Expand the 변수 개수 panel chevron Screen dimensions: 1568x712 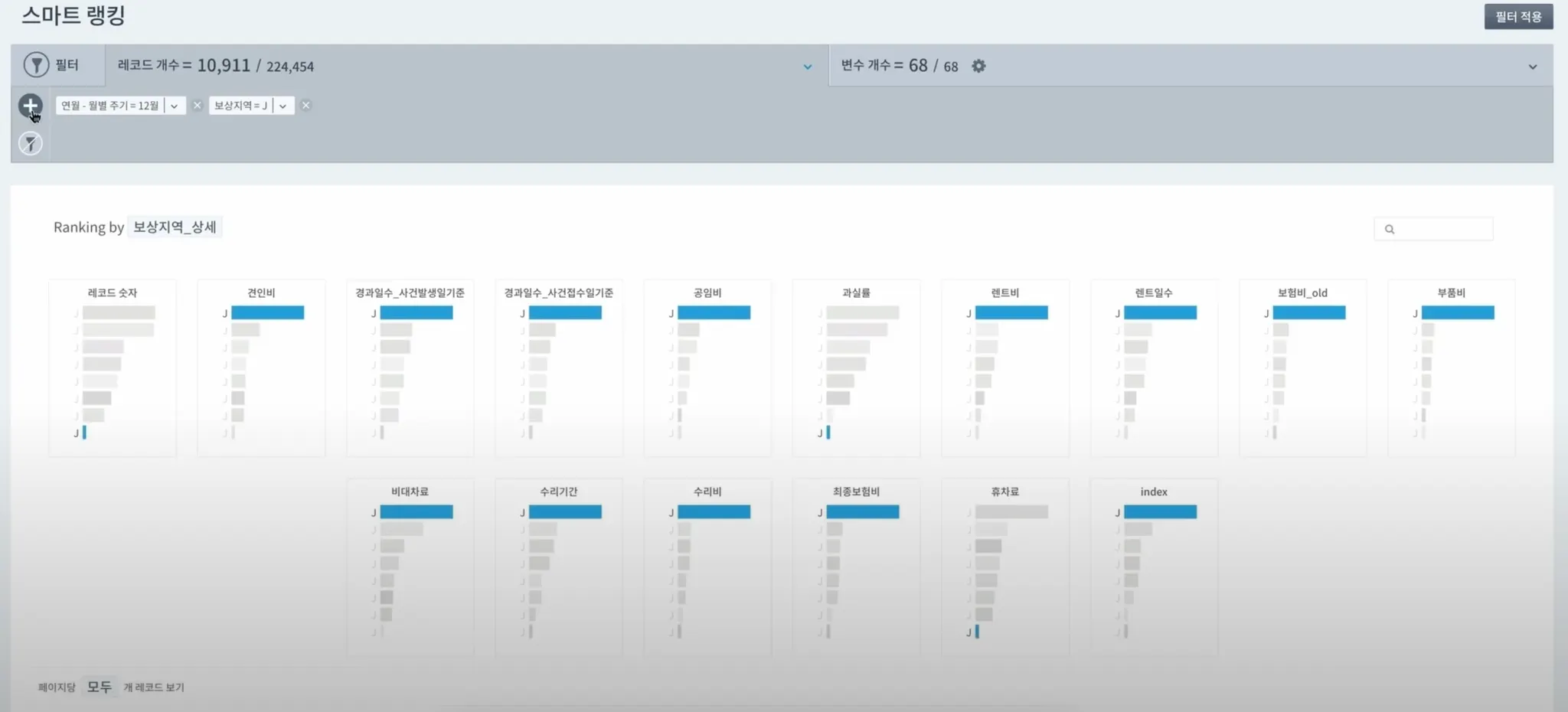pyautogui.click(x=1533, y=67)
